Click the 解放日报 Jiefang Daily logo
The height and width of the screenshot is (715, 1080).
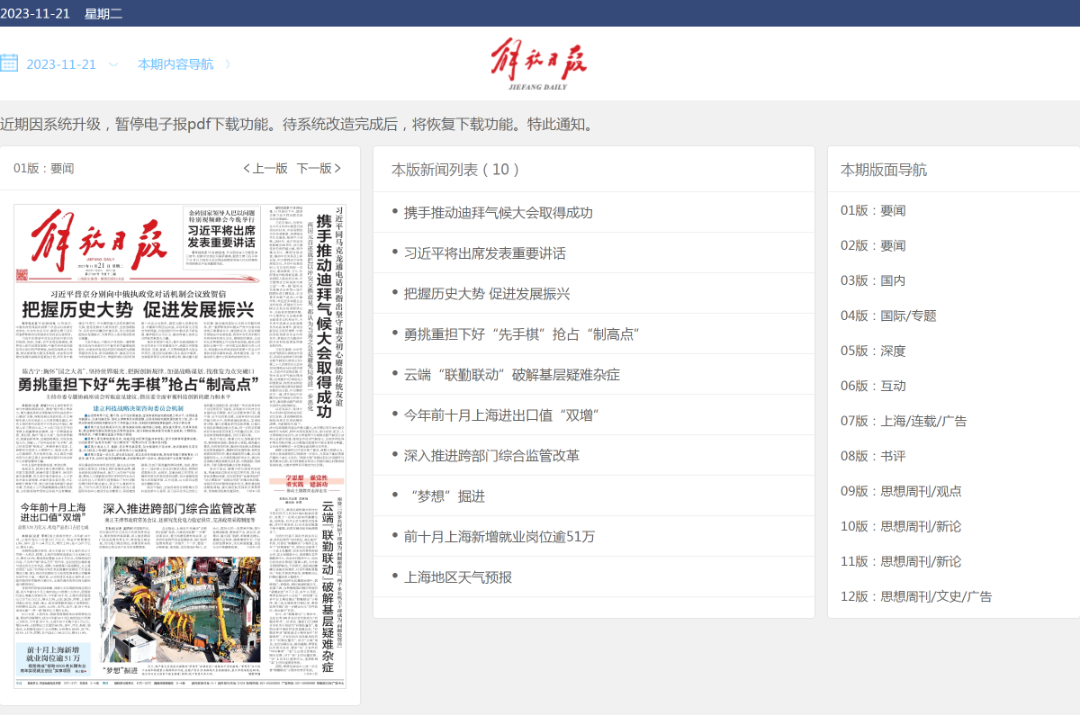pos(538,64)
